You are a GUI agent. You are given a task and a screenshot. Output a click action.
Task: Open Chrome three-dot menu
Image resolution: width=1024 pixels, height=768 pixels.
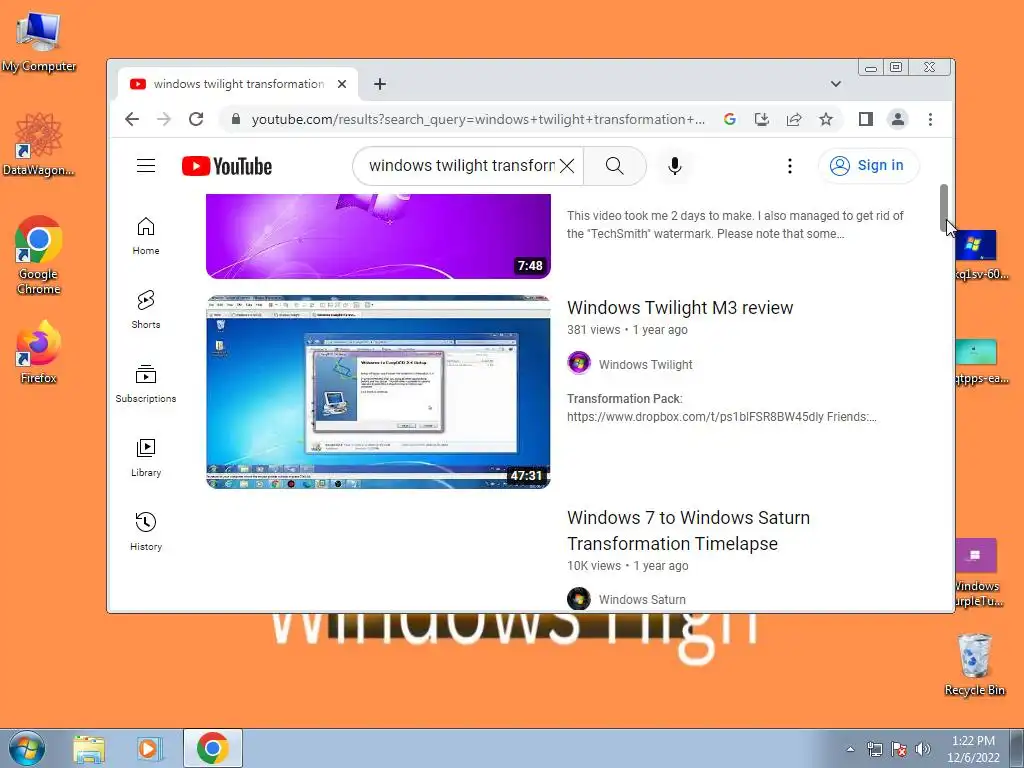pyautogui.click(x=930, y=119)
